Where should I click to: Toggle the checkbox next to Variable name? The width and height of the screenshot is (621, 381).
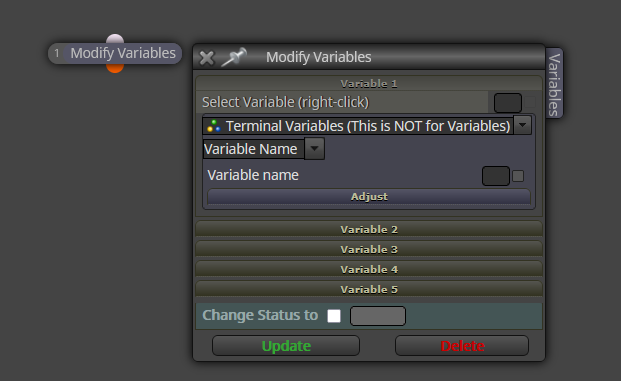click(518, 176)
